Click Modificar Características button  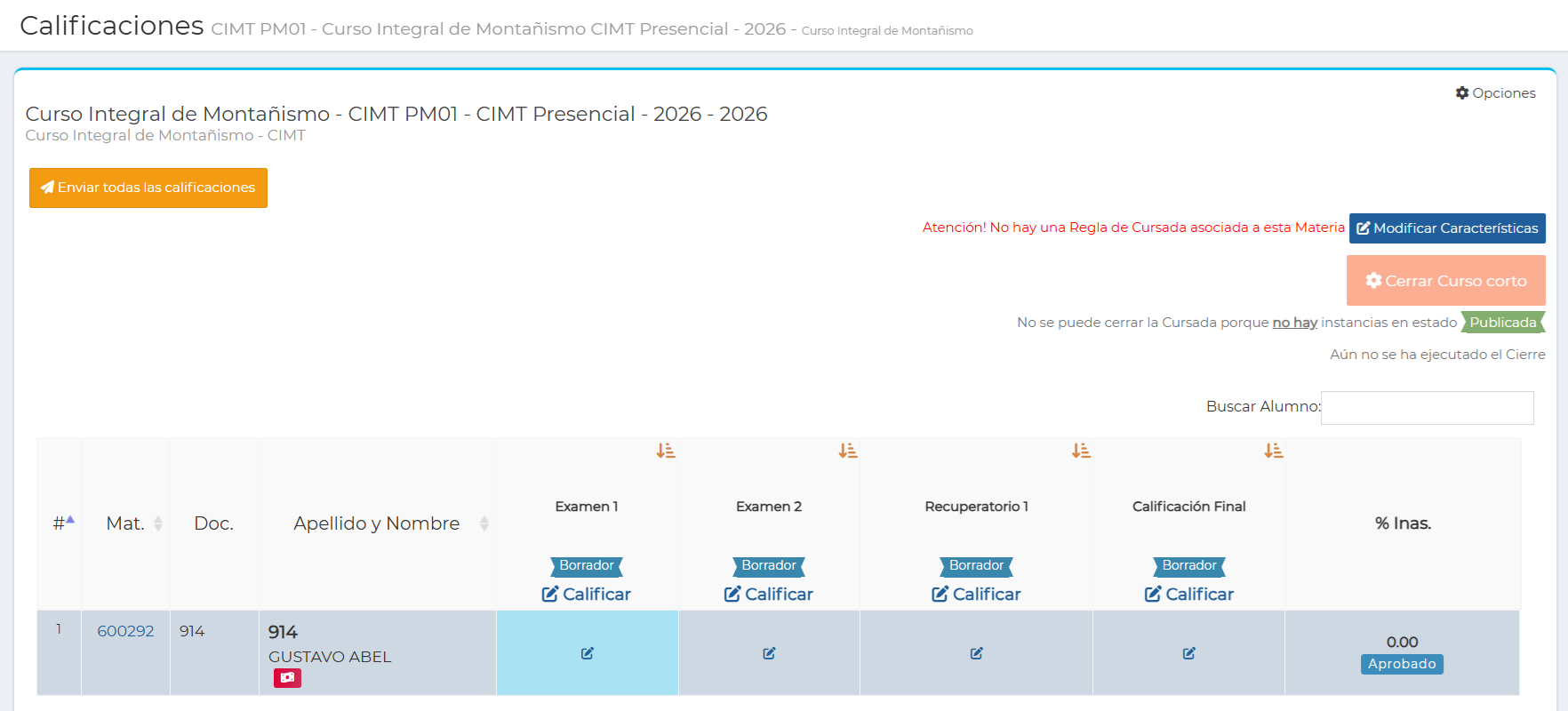[x=1447, y=228]
